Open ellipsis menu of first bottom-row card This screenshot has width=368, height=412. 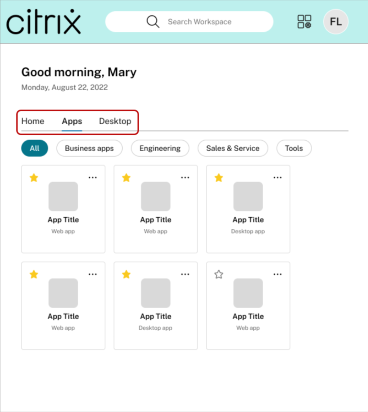click(93, 274)
